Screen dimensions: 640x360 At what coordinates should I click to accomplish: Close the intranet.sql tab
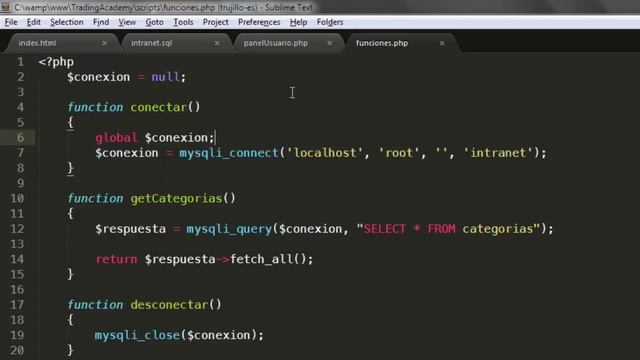pos(217,43)
